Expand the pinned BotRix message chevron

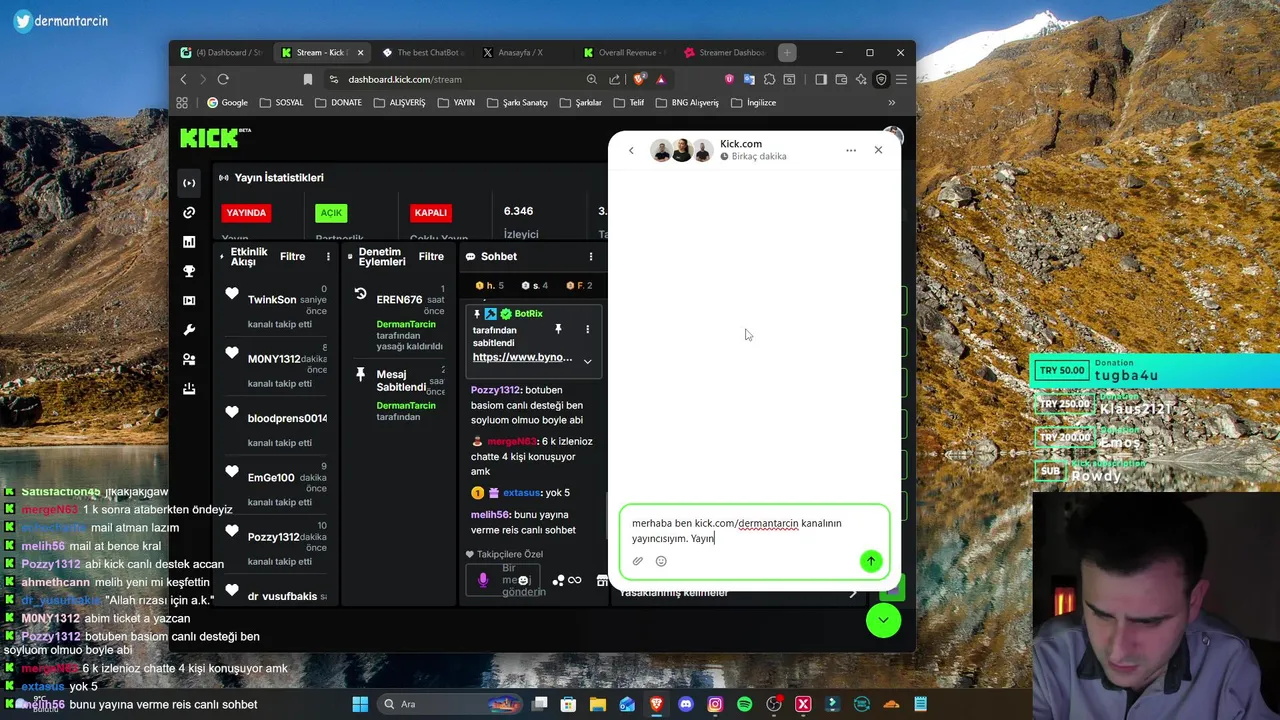[x=587, y=361]
